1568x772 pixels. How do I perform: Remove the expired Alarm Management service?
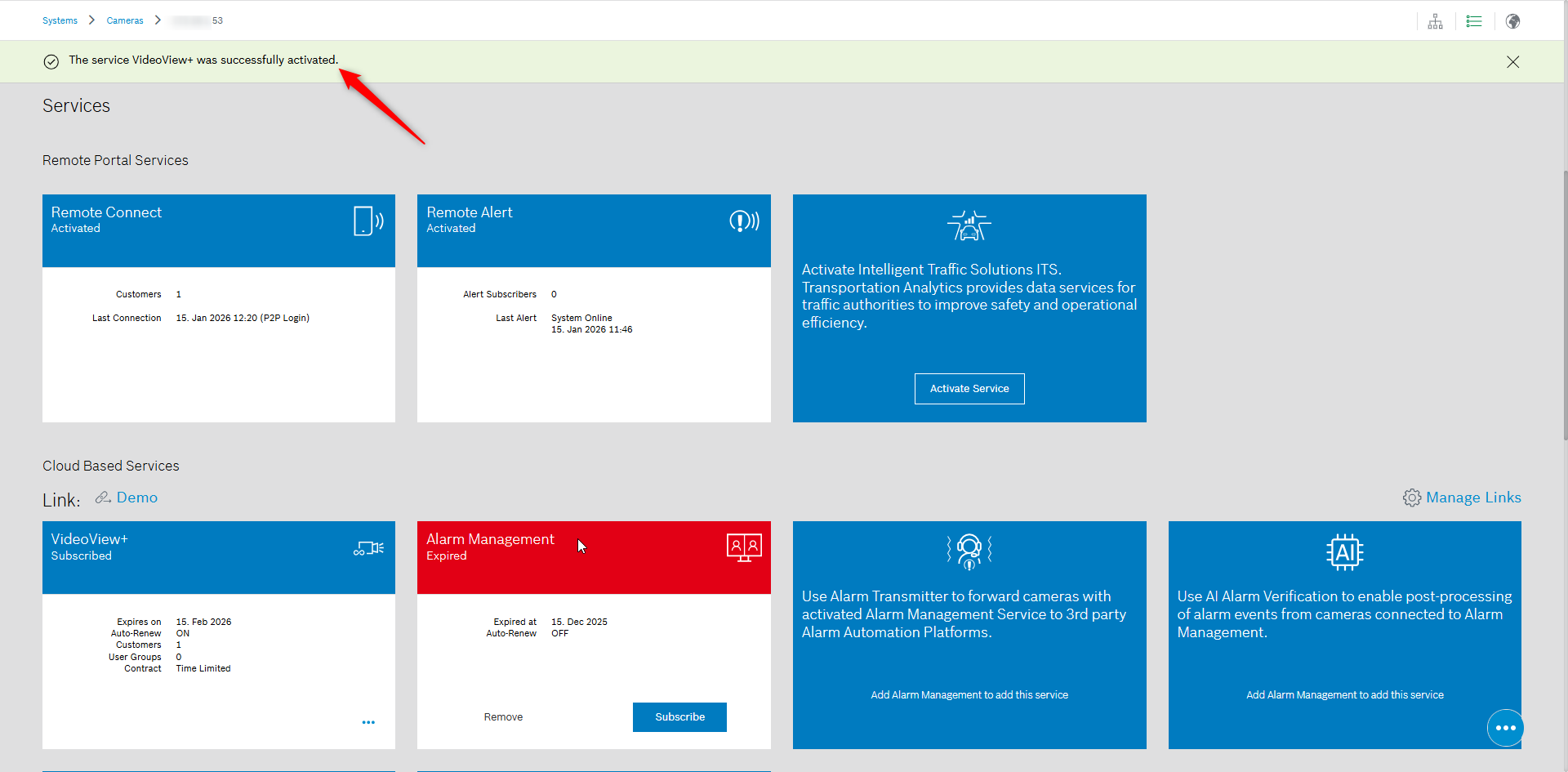pyautogui.click(x=503, y=717)
